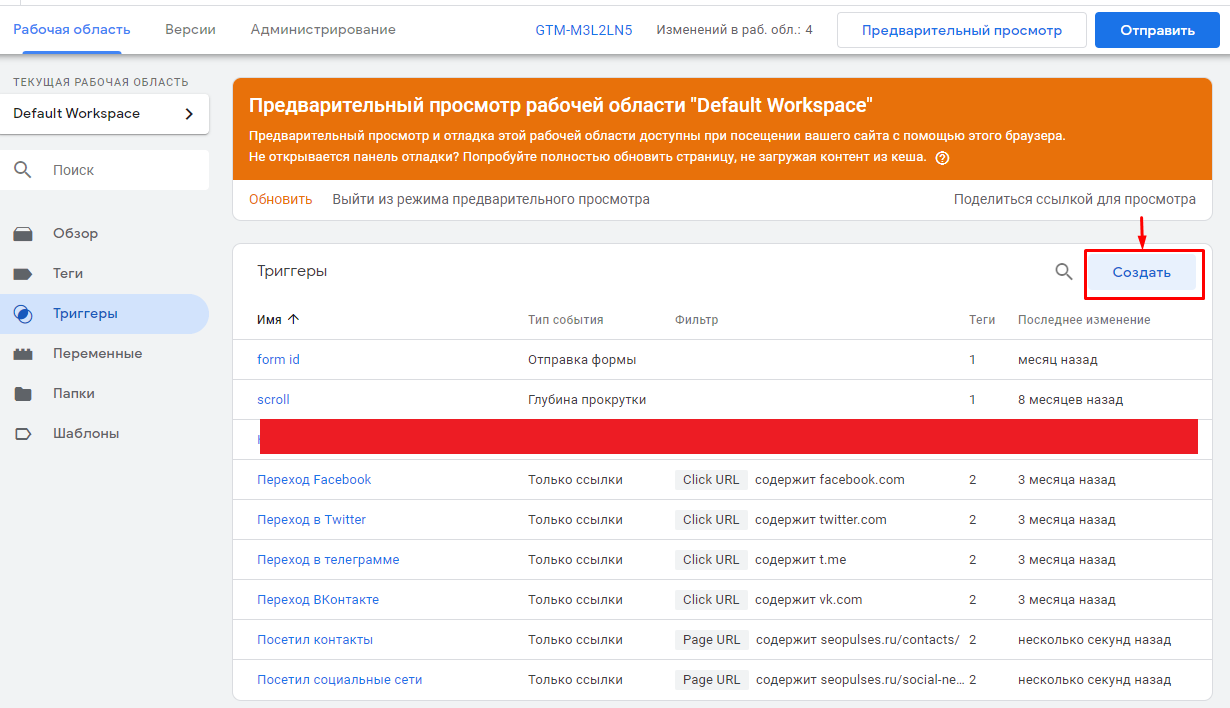Viewport: 1230px width, 708px height.
Task: Open Предварительный просмотр button
Action: tap(961, 30)
